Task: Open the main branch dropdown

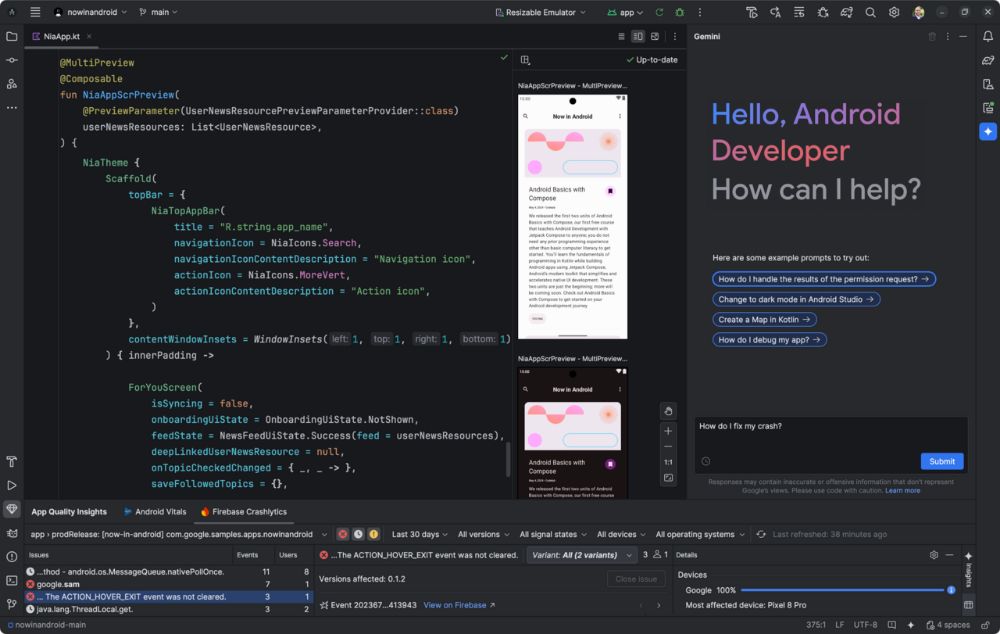Action: point(158,12)
